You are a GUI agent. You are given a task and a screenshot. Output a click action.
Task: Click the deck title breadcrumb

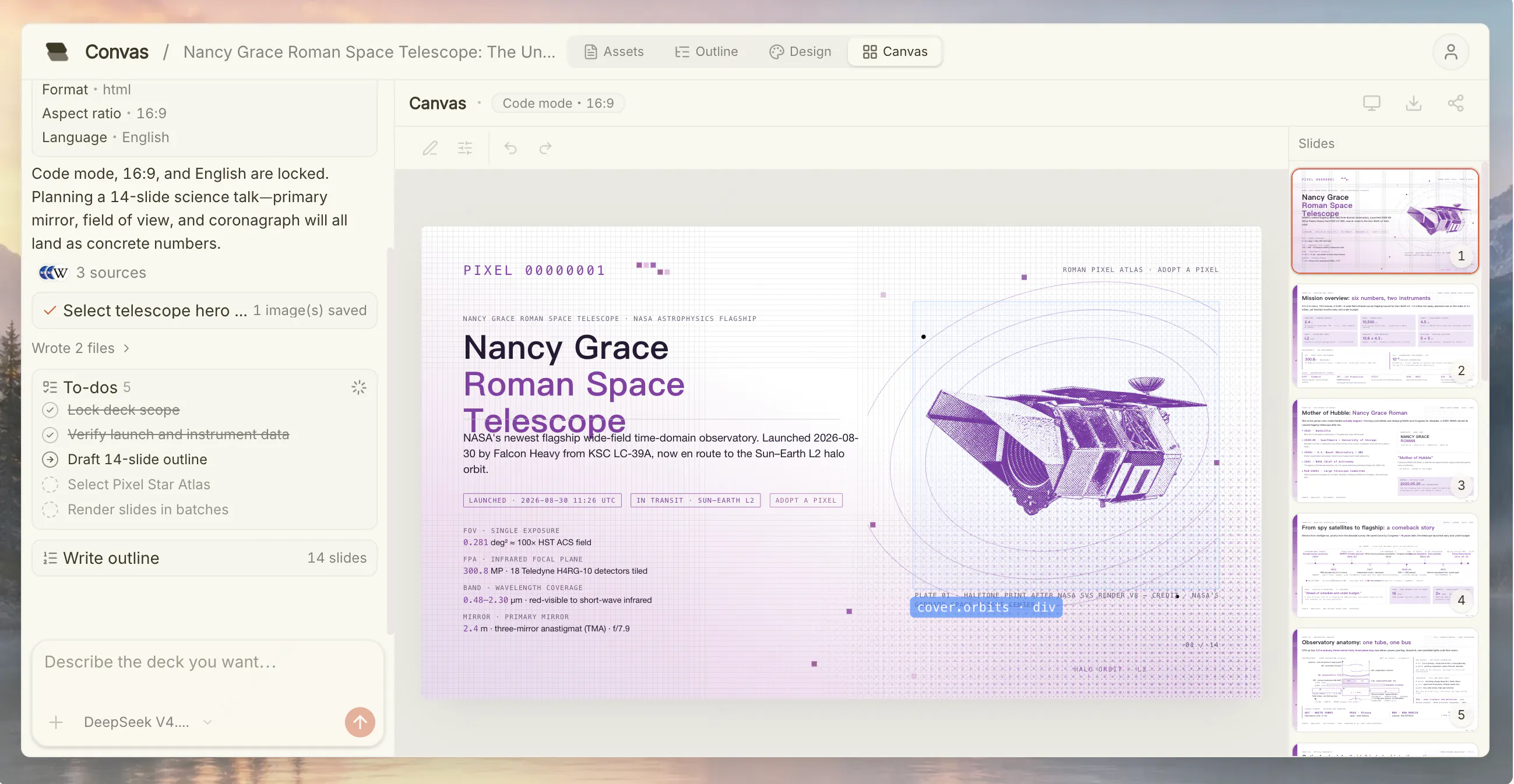tap(369, 52)
